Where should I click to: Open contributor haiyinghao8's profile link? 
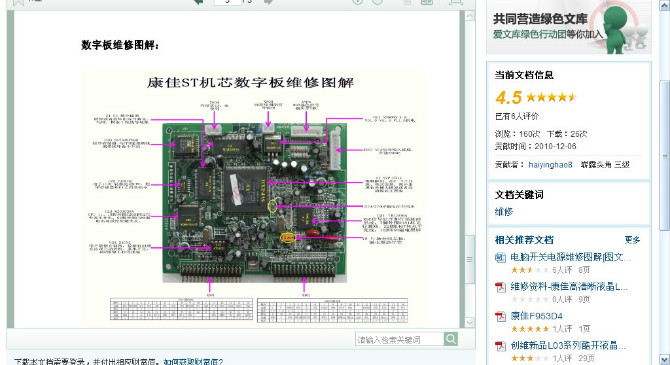click(550, 165)
